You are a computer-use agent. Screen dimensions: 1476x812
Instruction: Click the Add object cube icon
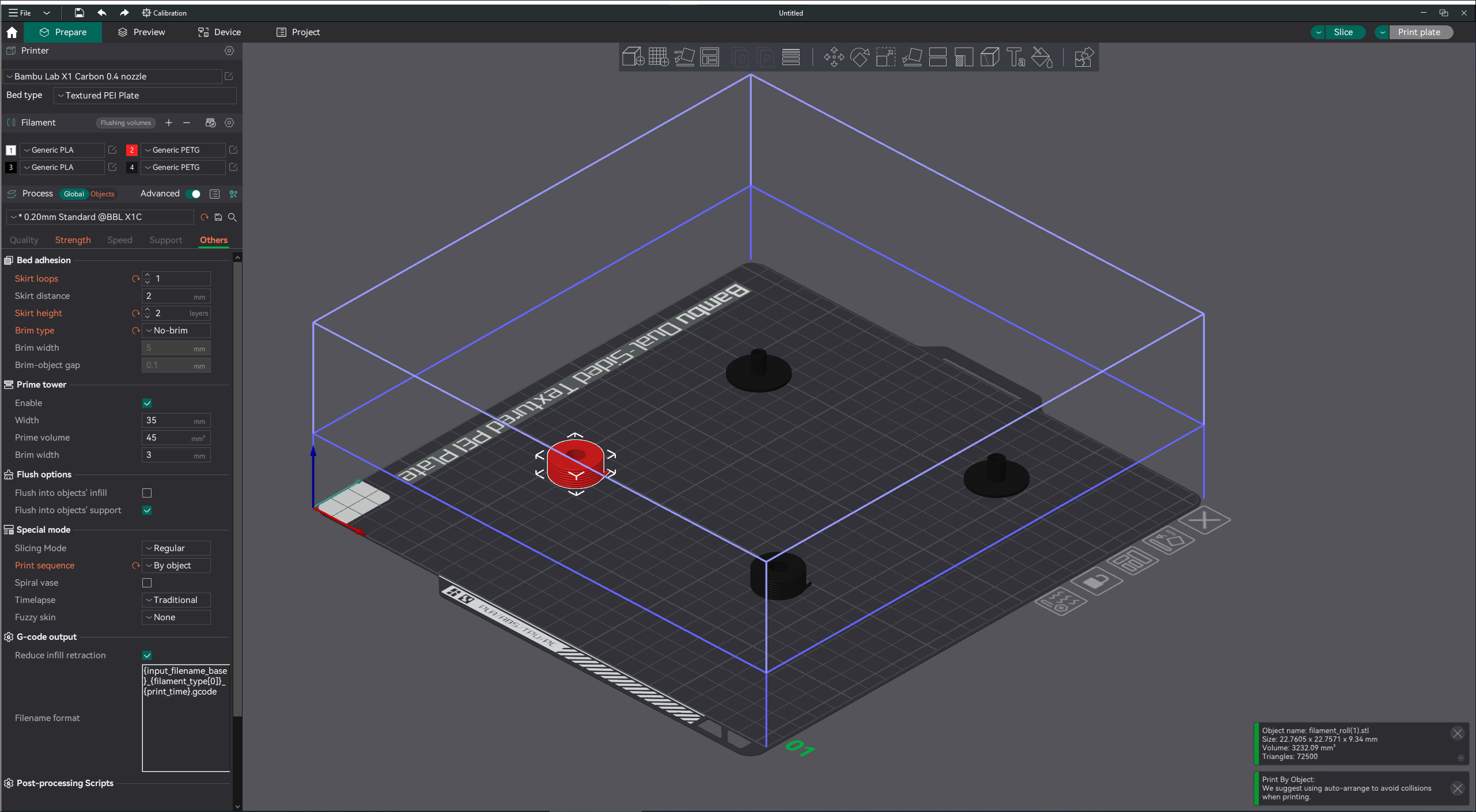(633, 57)
